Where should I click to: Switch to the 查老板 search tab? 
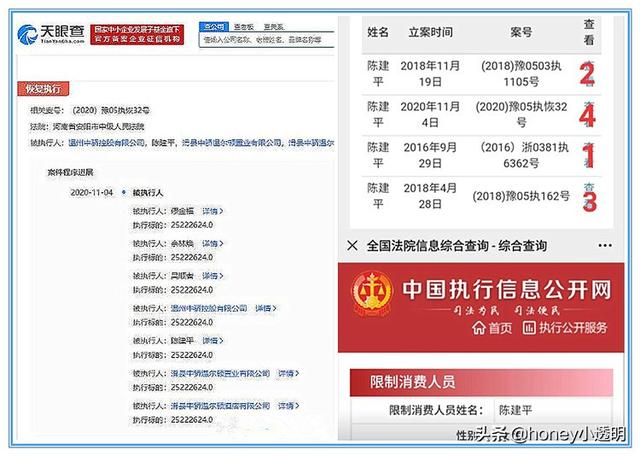[244, 27]
